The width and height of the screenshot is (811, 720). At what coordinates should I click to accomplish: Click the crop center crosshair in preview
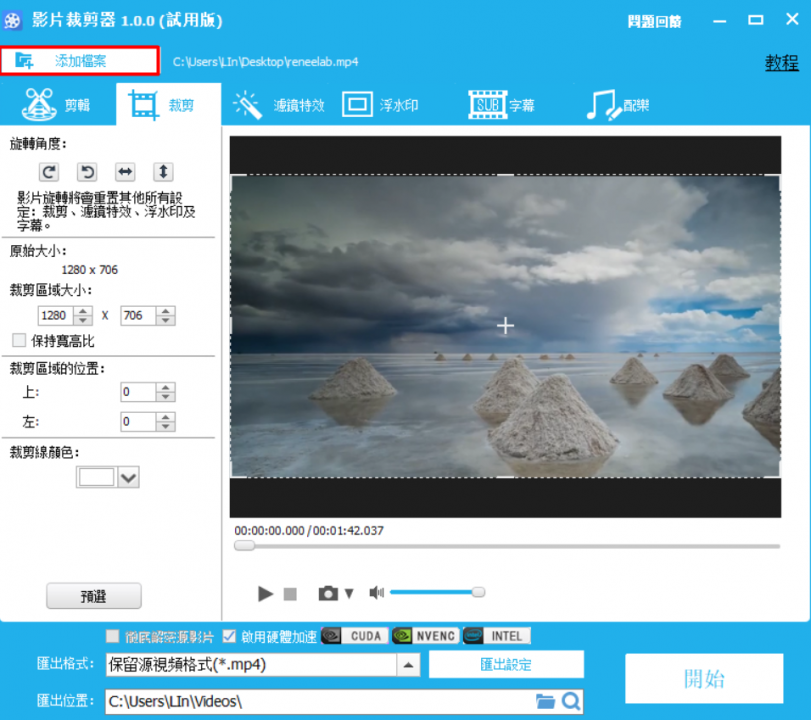pos(505,326)
